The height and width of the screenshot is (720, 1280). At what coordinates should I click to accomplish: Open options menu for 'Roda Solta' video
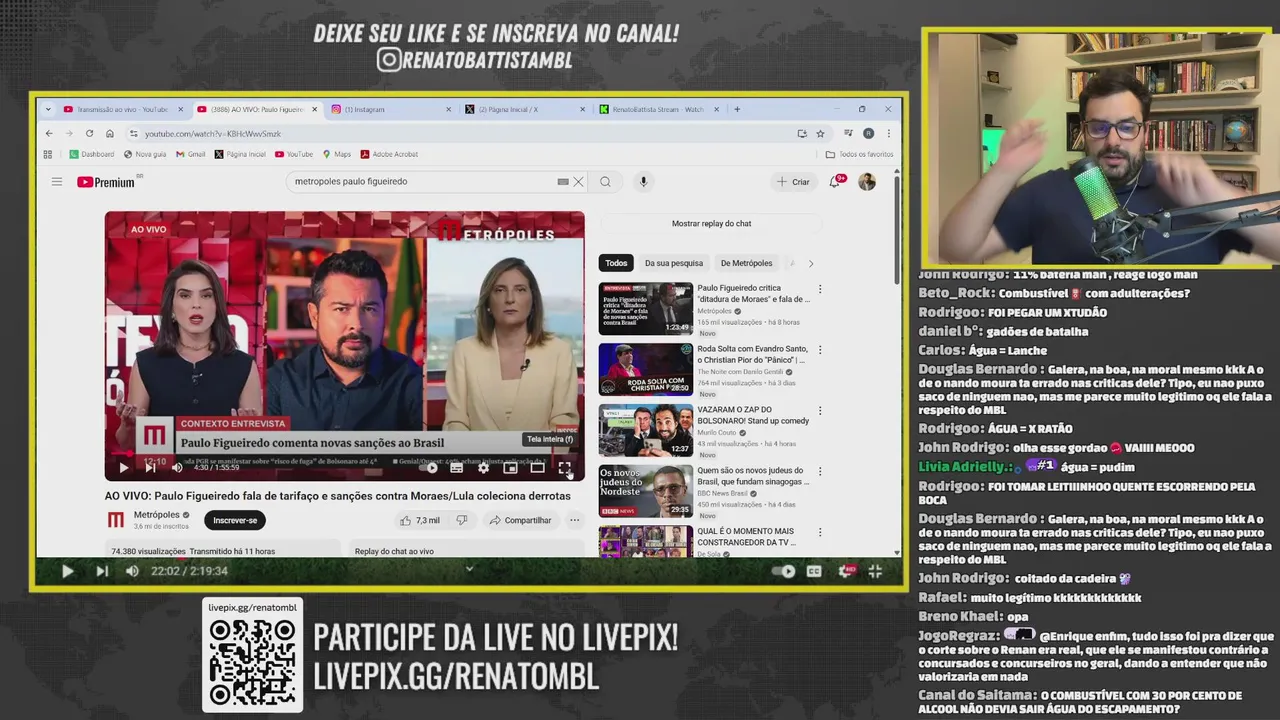tap(820, 350)
